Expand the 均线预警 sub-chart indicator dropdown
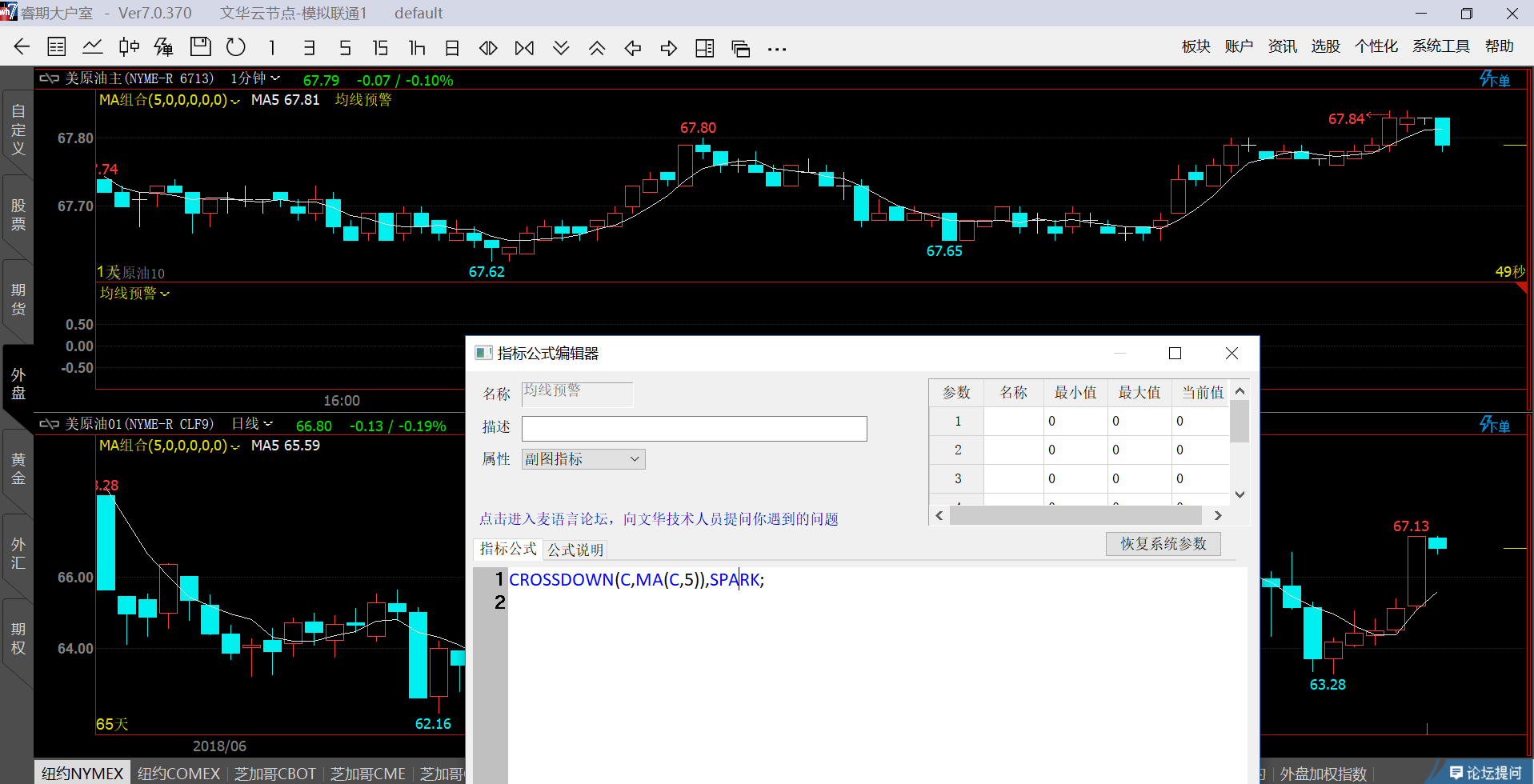 click(134, 294)
